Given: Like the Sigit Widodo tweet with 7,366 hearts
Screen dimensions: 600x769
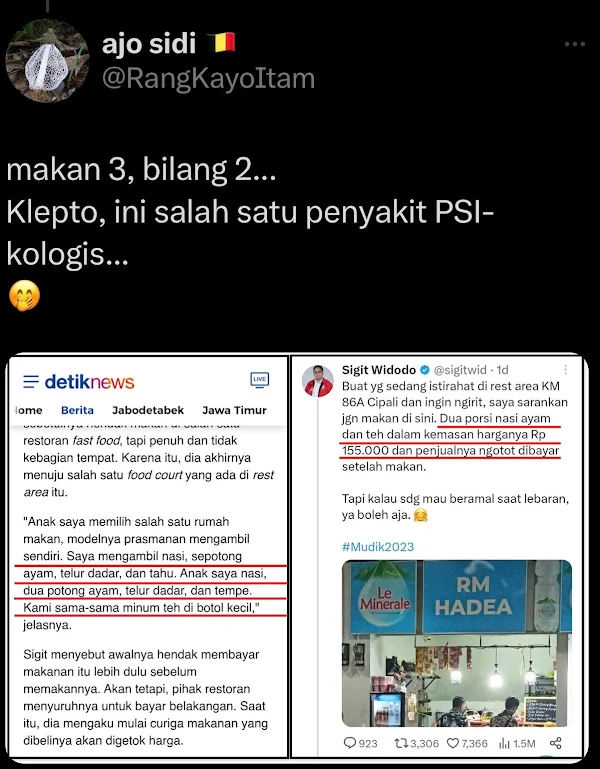Looking at the screenshot, I should click(x=453, y=743).
